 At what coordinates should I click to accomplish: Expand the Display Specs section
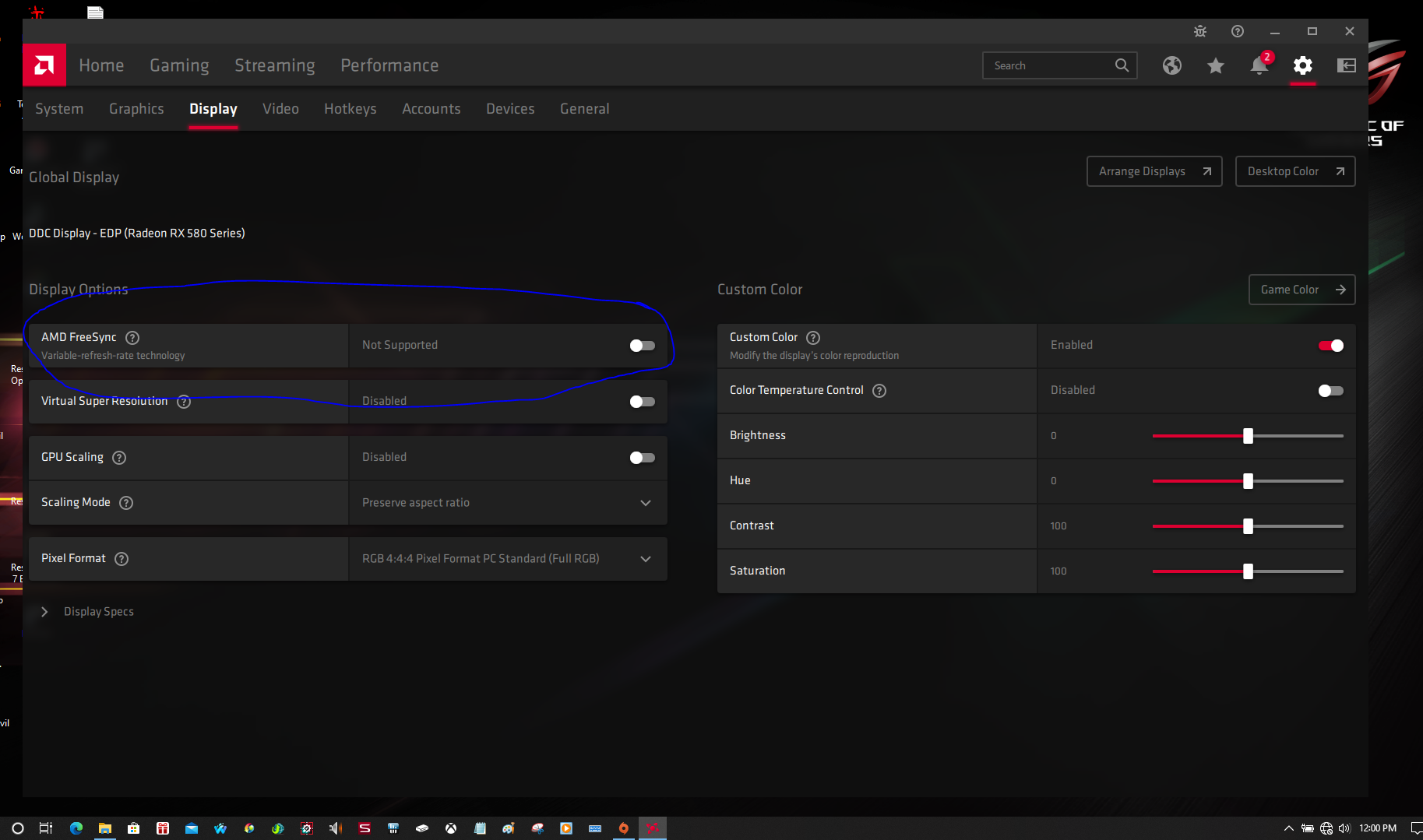pos(87,612)
